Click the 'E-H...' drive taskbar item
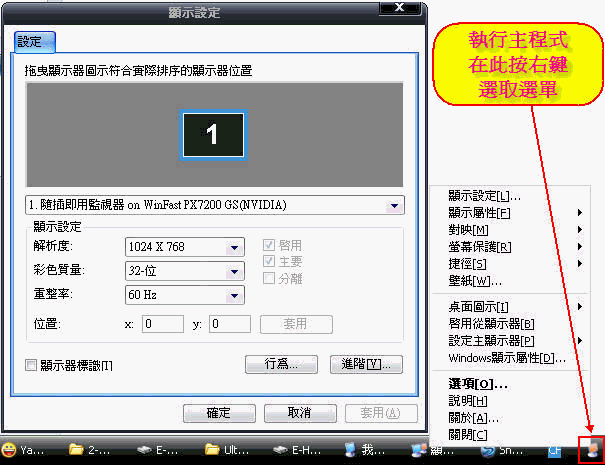 point(294,450)
